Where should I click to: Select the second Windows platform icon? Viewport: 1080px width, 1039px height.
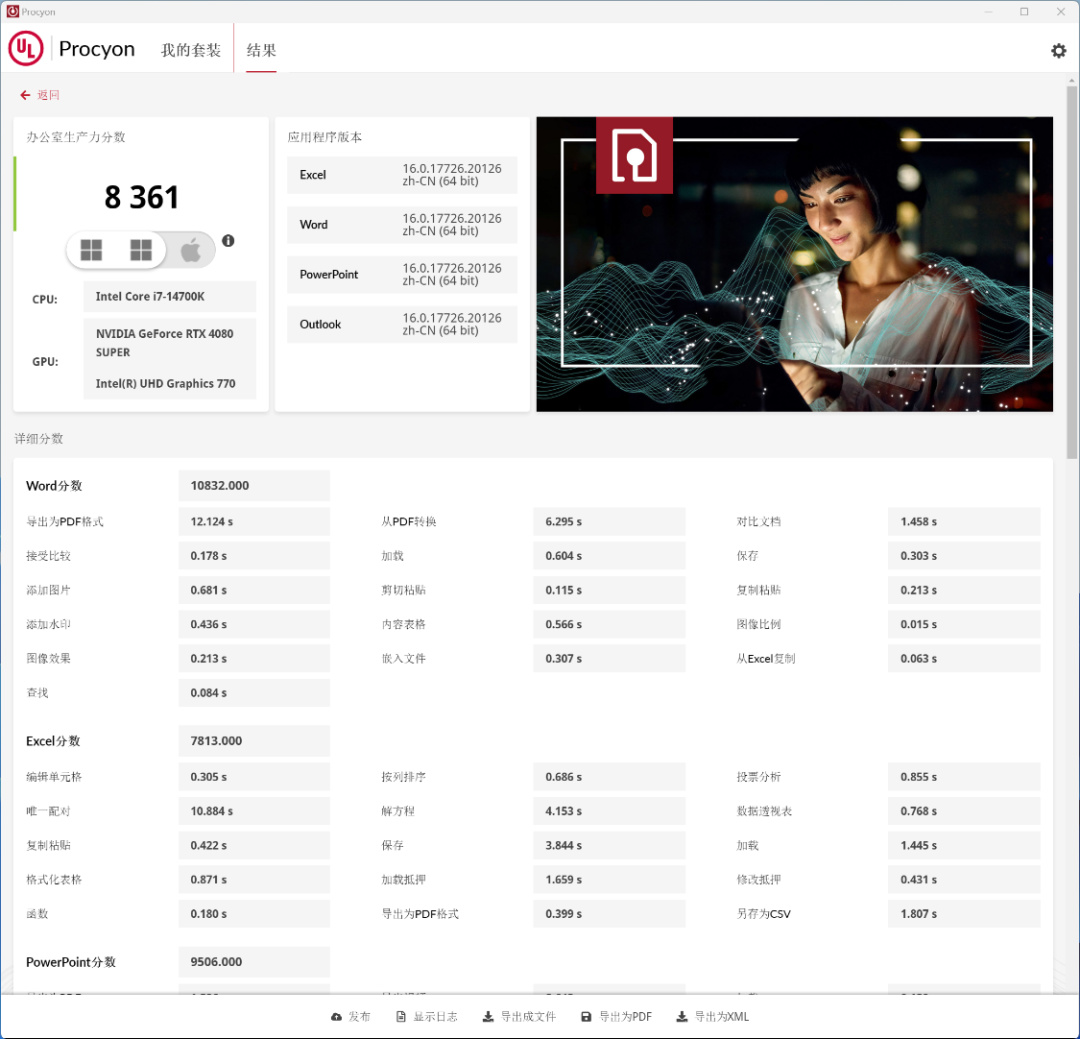point(141,249)
